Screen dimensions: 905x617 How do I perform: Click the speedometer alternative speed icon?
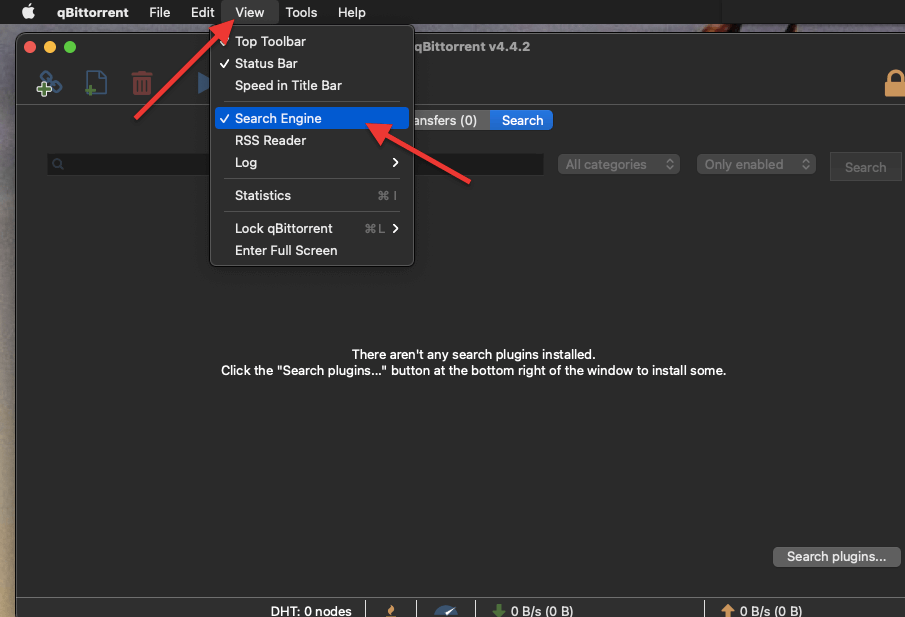446,611
